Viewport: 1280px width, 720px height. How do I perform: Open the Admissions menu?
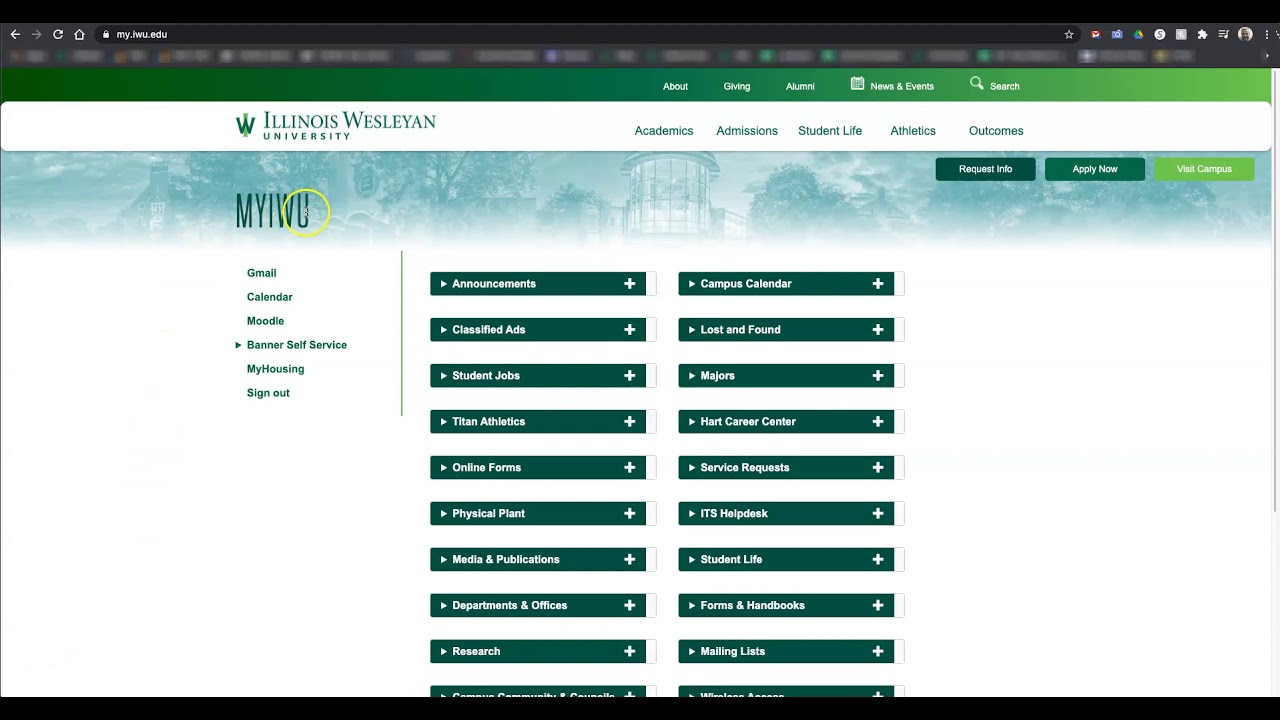[x=747, y=131]
